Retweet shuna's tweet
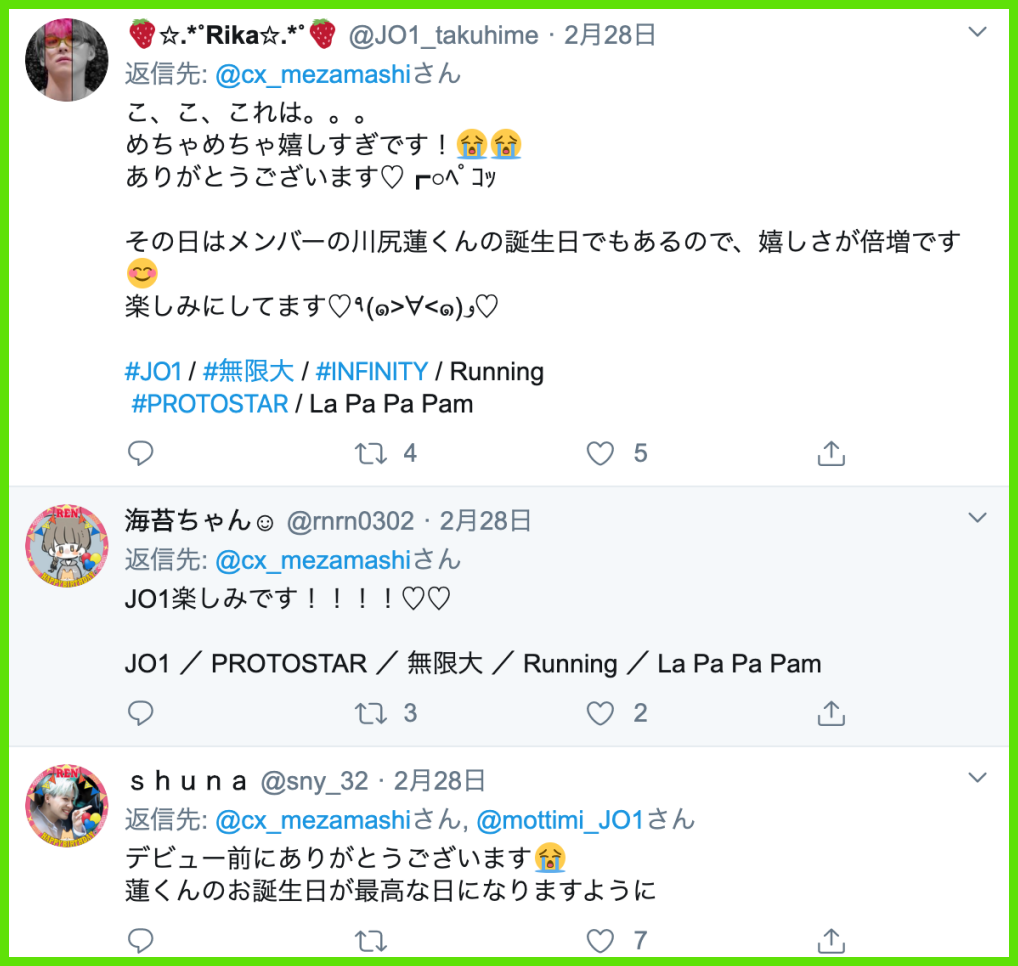Viewport: 1018px width, 966px height. coord(371,940)
